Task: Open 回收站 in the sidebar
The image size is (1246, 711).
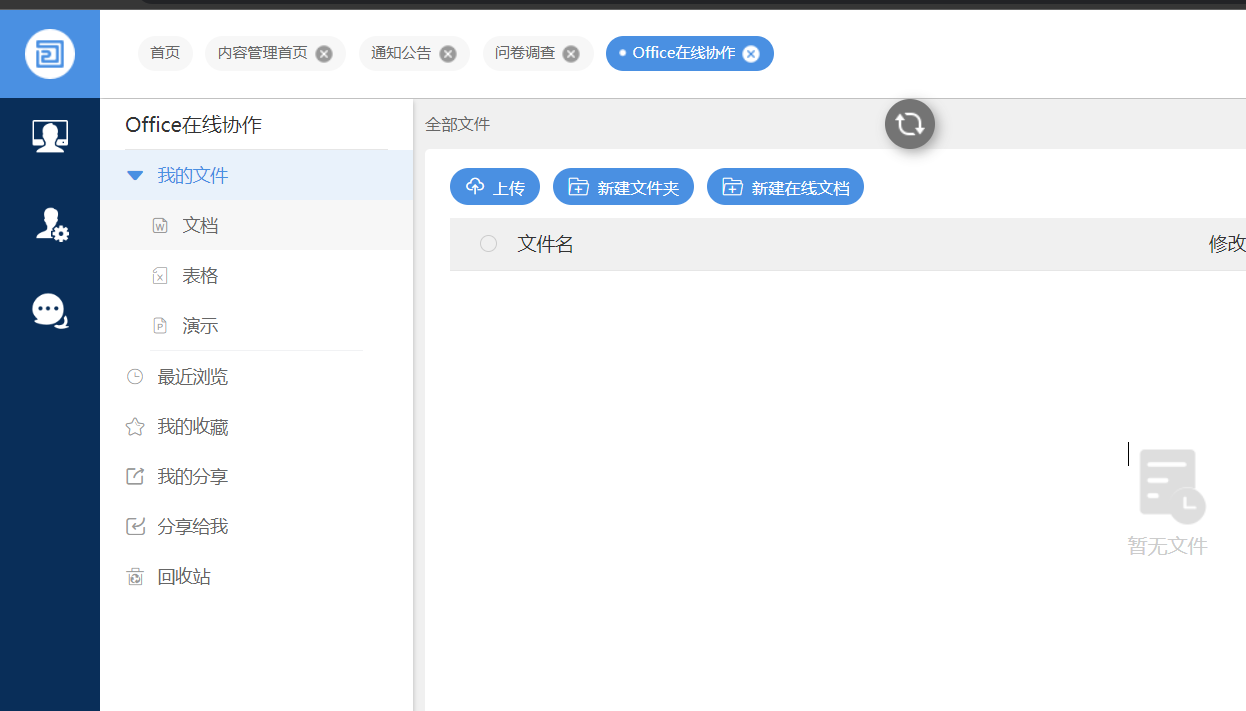Action: (x=256, y=577)
